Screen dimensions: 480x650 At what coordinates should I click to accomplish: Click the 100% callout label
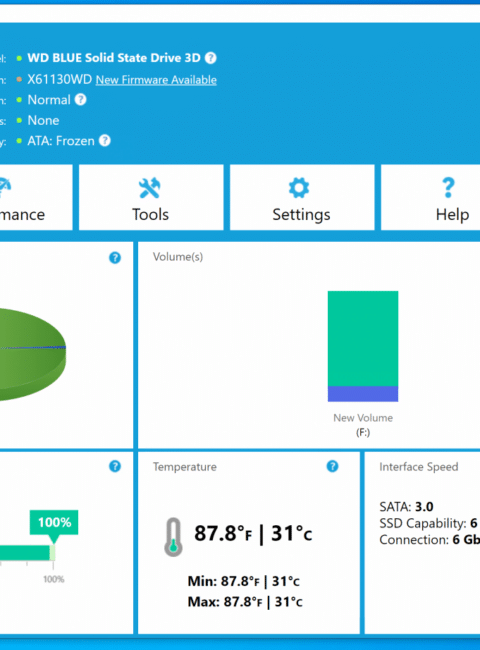point(54,522)
